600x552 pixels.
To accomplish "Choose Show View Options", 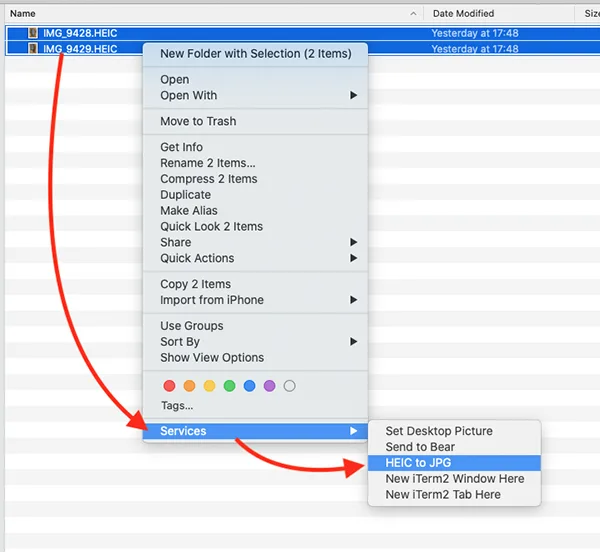I will click(256, 358).
